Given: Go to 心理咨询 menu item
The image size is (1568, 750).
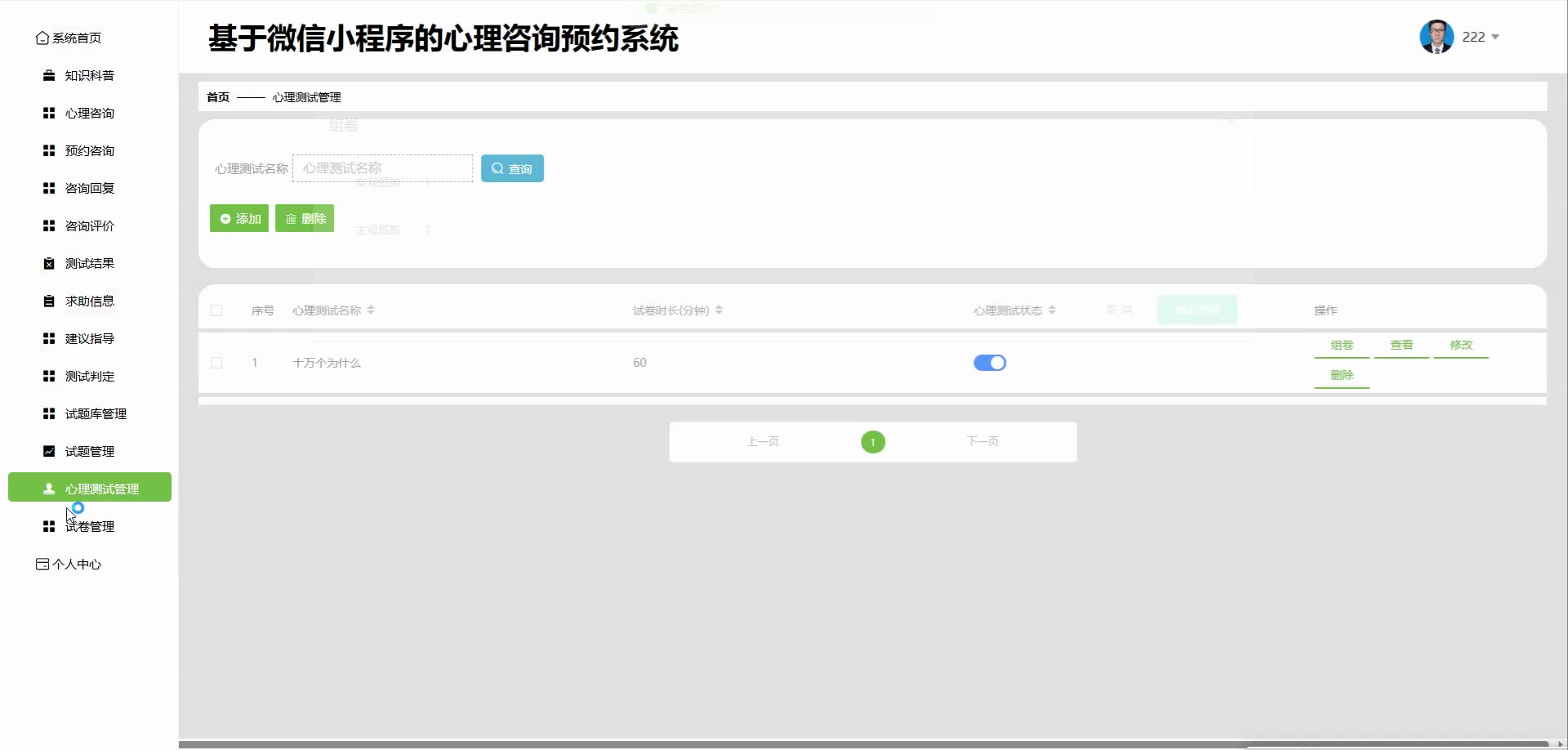Looking at the screenshot, I should click(90, 114).
